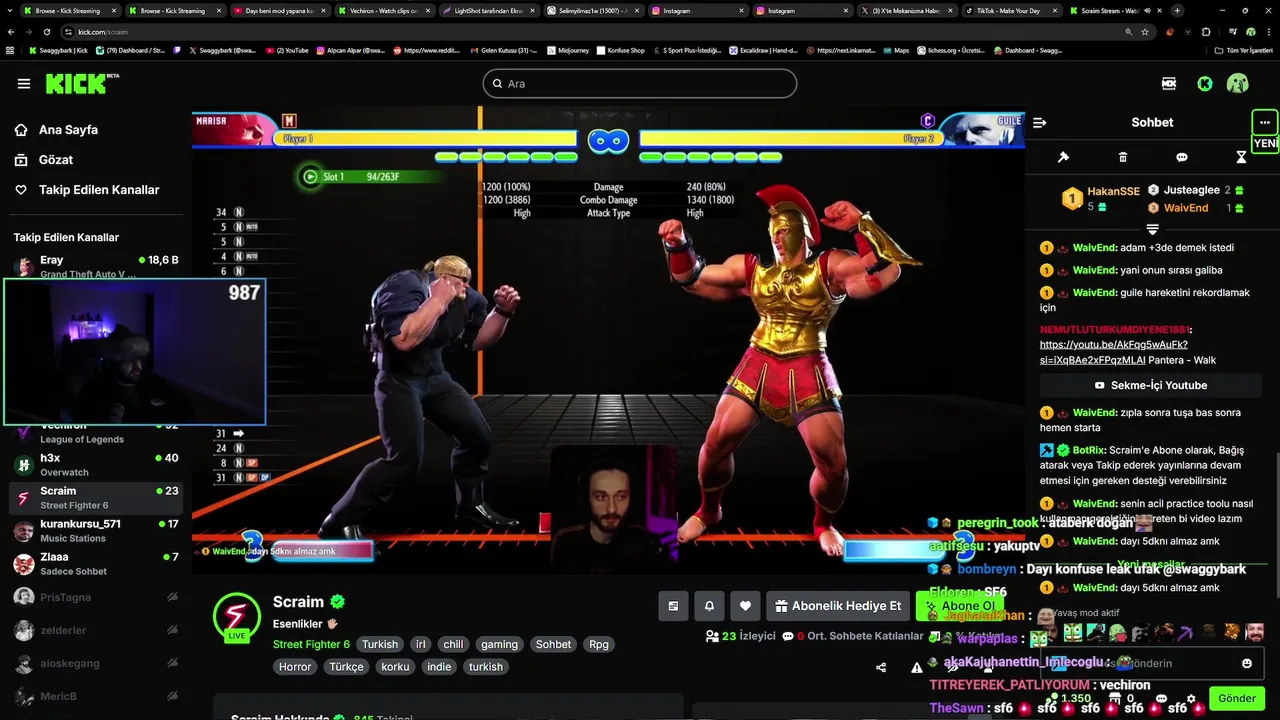Collapse the chat panel arrow icon
Viewport: 1280px width, 720px height.
pyautogui.click(x=1040, y=122)
